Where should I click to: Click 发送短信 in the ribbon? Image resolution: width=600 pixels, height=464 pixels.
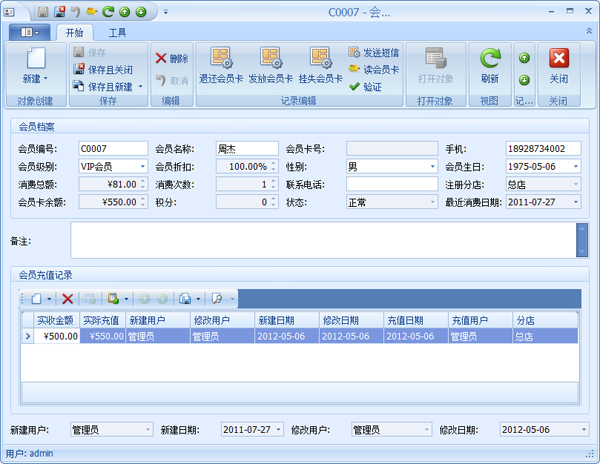[374, 52]
